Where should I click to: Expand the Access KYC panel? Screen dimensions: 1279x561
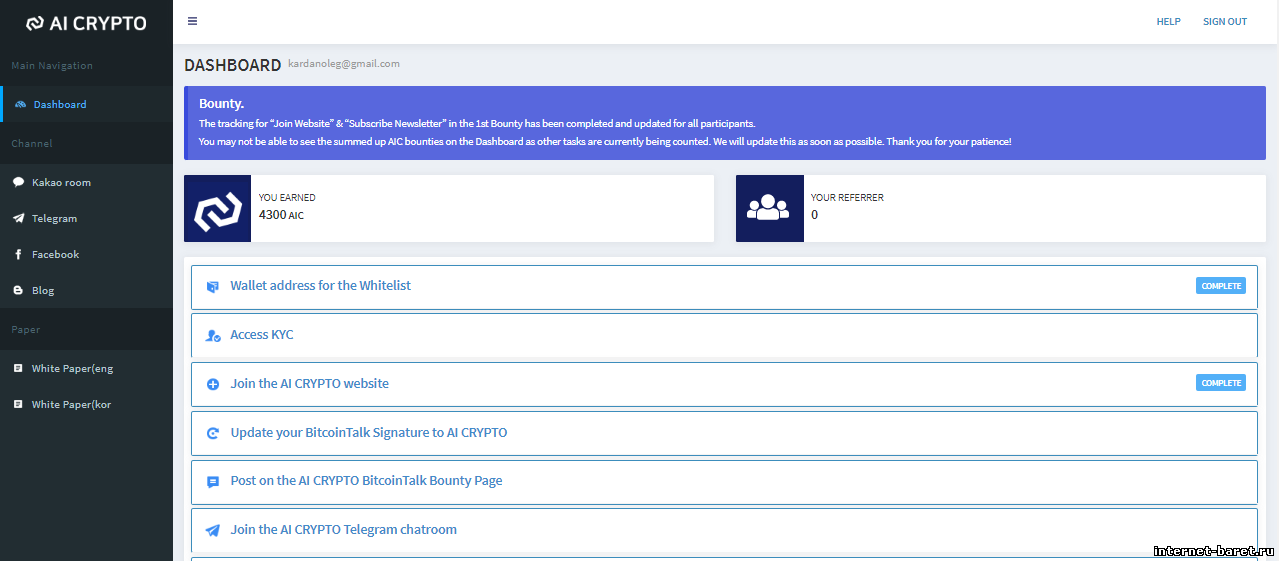(x=724, y=335)
